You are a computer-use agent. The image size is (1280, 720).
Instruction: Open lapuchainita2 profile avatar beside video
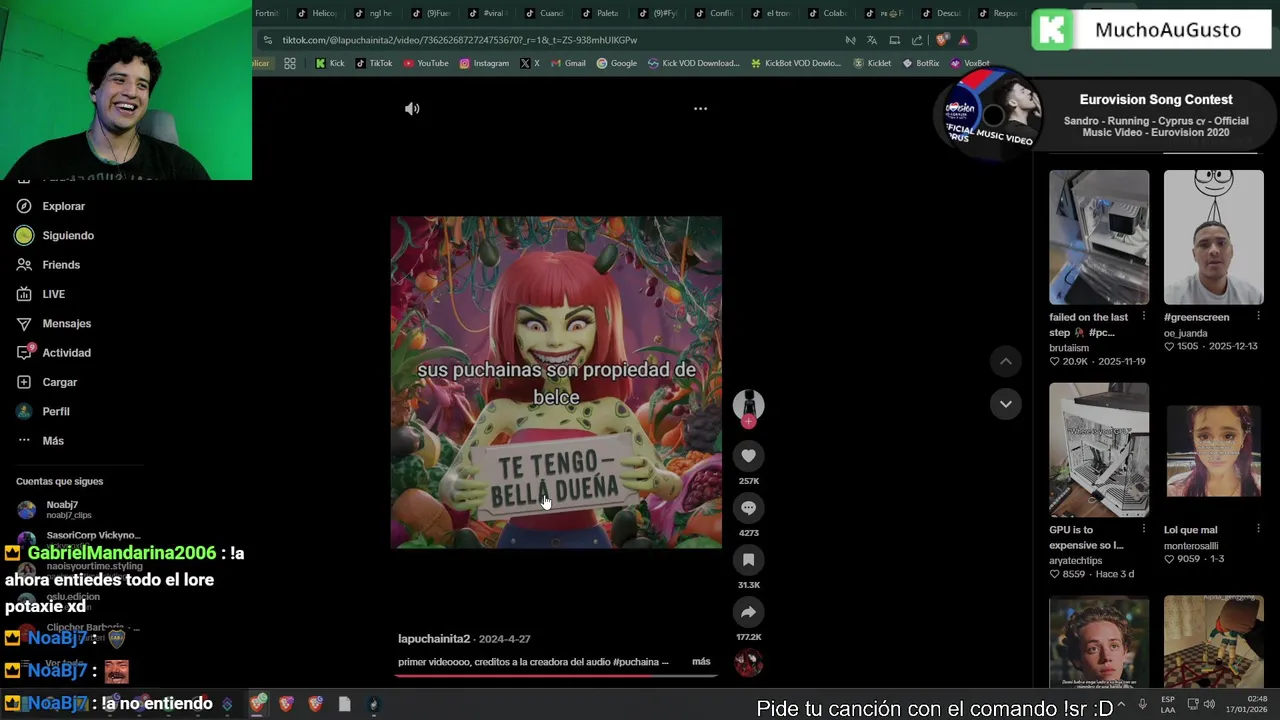pyautogui.click(x=748, y=404)
